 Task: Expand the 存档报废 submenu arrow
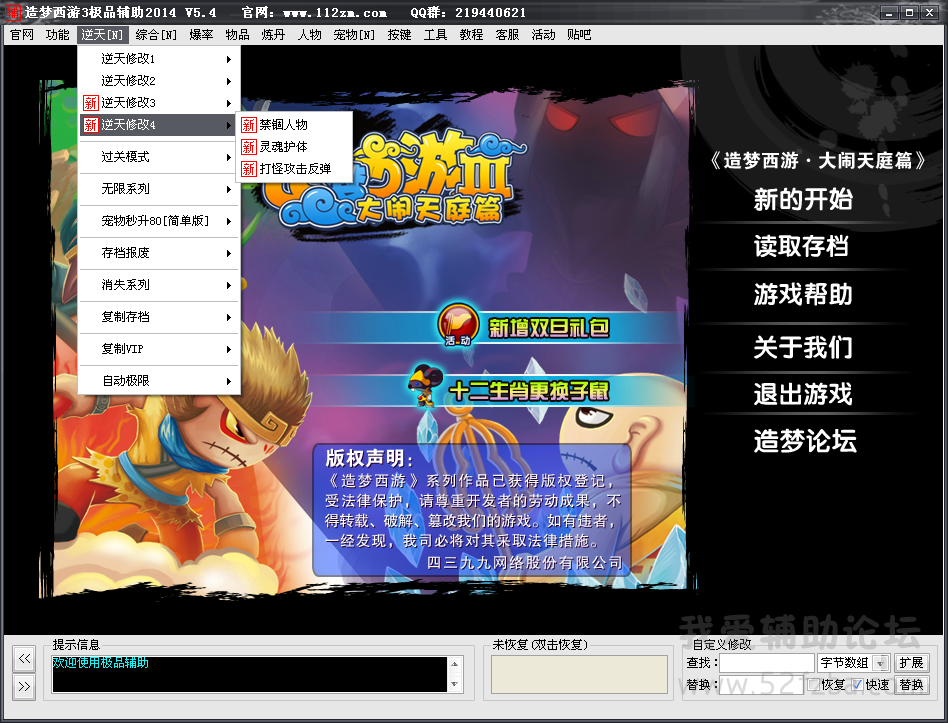click(229, 253)
